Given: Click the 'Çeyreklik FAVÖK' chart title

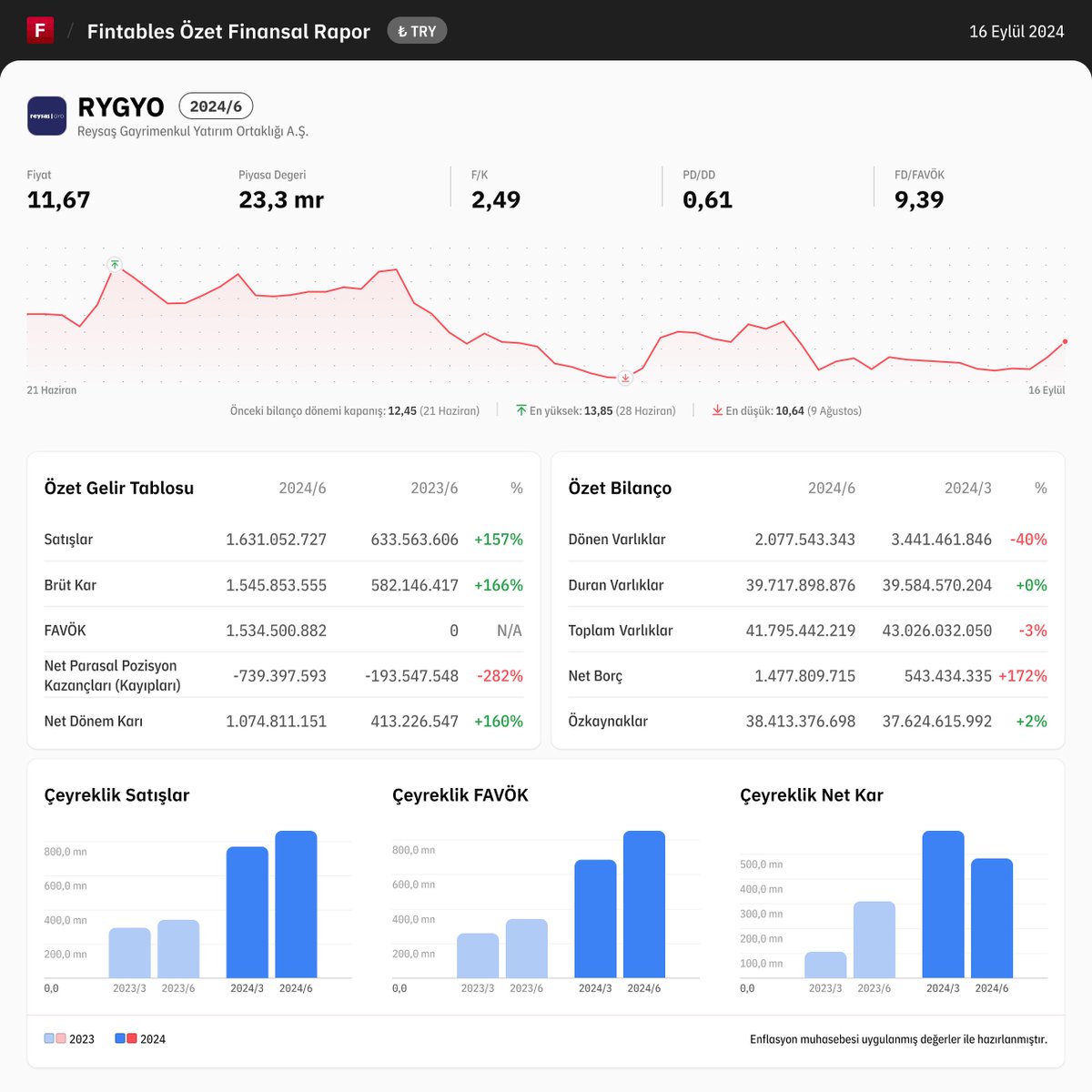Looking at the screenshot, I should 460,794.
